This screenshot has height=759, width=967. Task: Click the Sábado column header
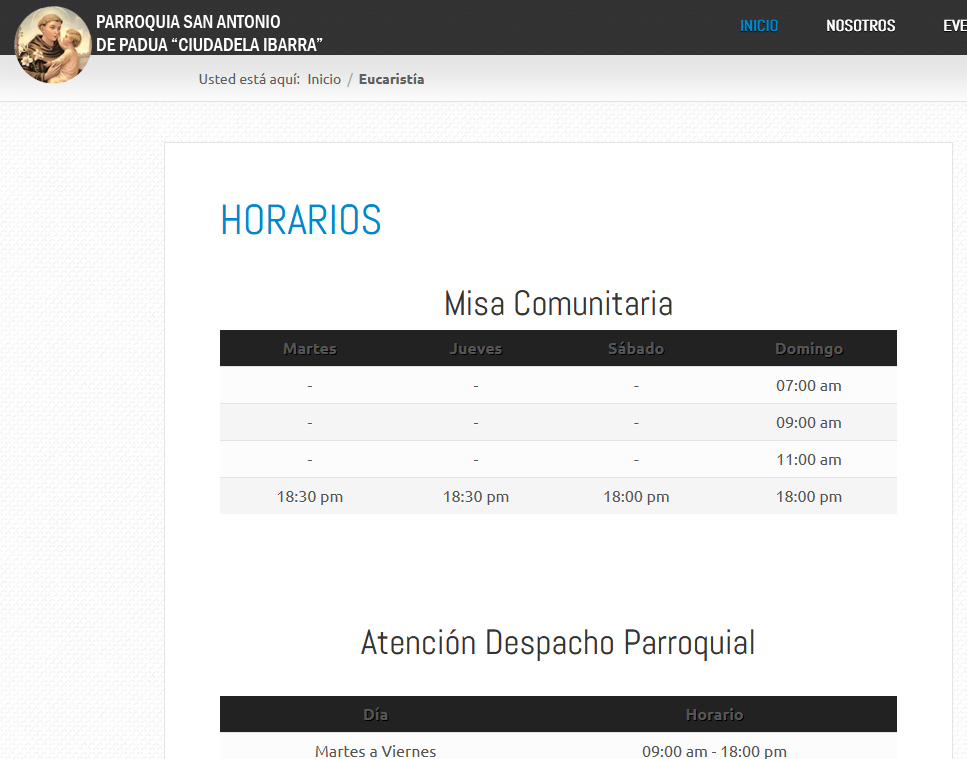tap(636, 349)
